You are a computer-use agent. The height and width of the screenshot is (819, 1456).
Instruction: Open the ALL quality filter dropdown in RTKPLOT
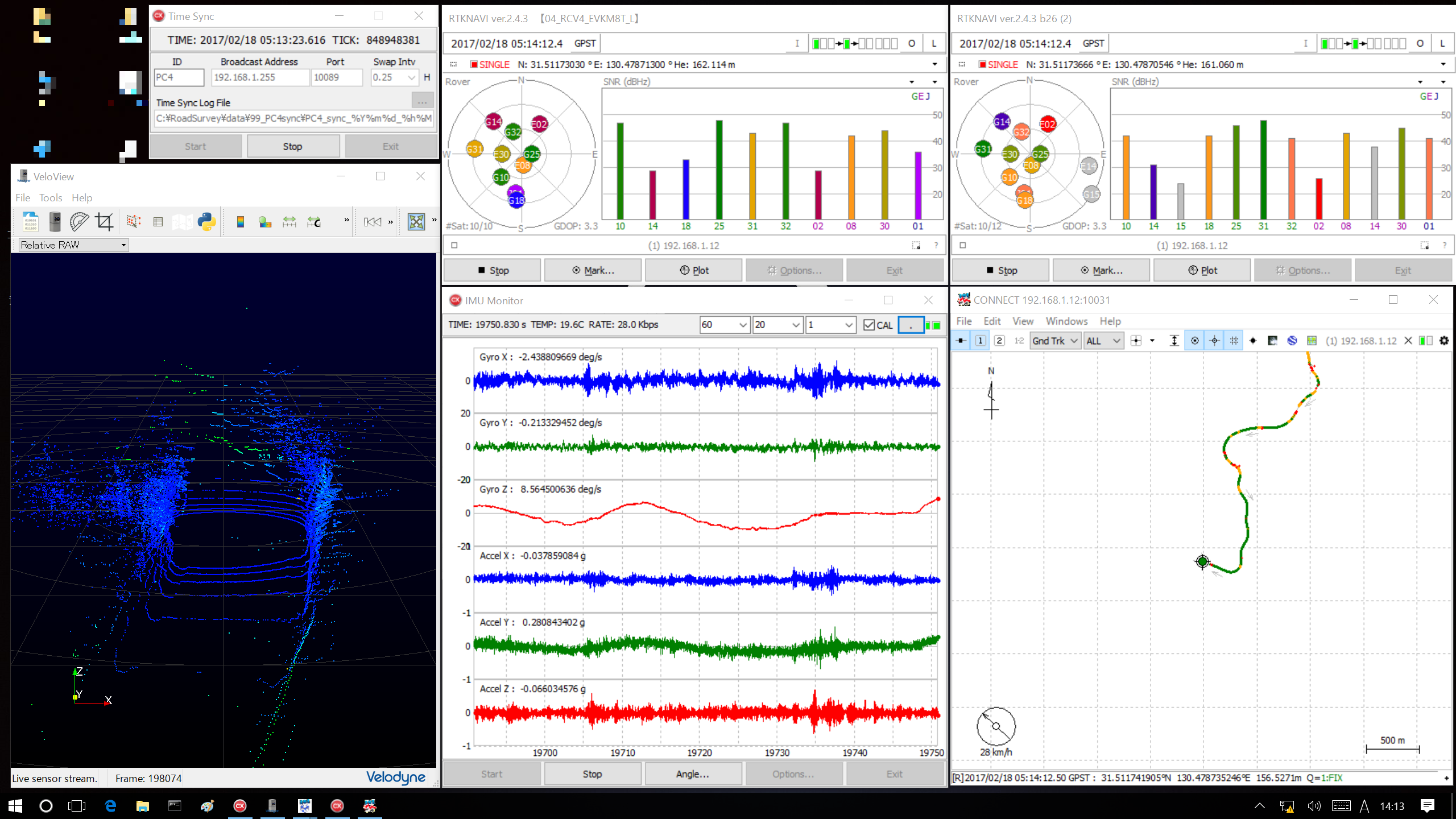click(1103, 341)
